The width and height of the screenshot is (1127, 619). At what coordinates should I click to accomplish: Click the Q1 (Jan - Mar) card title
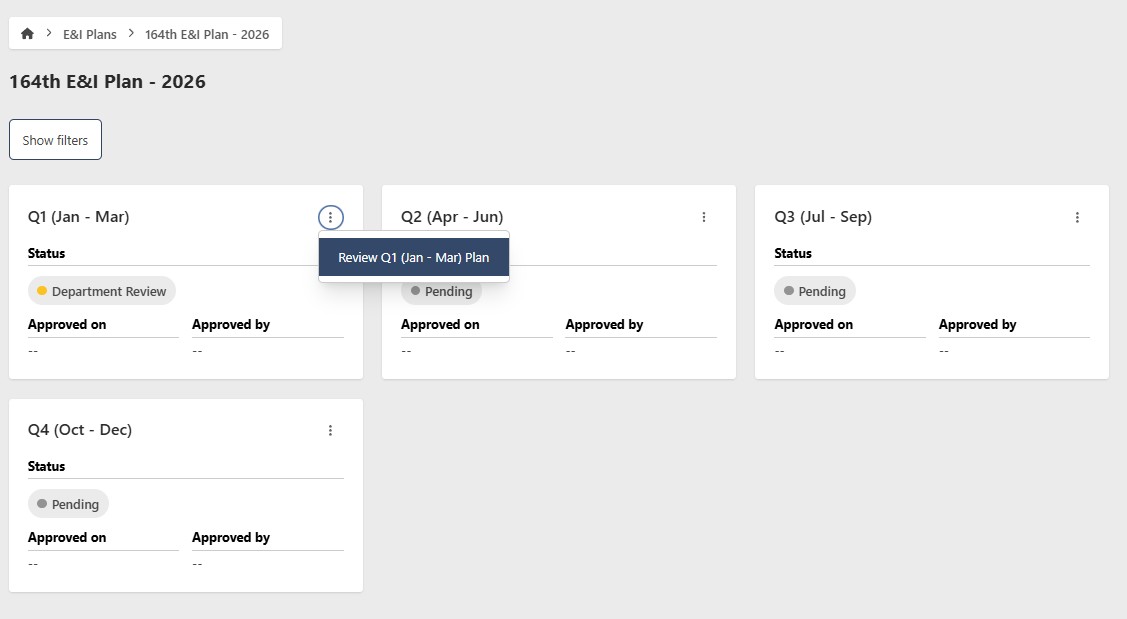click(x=78, y=217)
